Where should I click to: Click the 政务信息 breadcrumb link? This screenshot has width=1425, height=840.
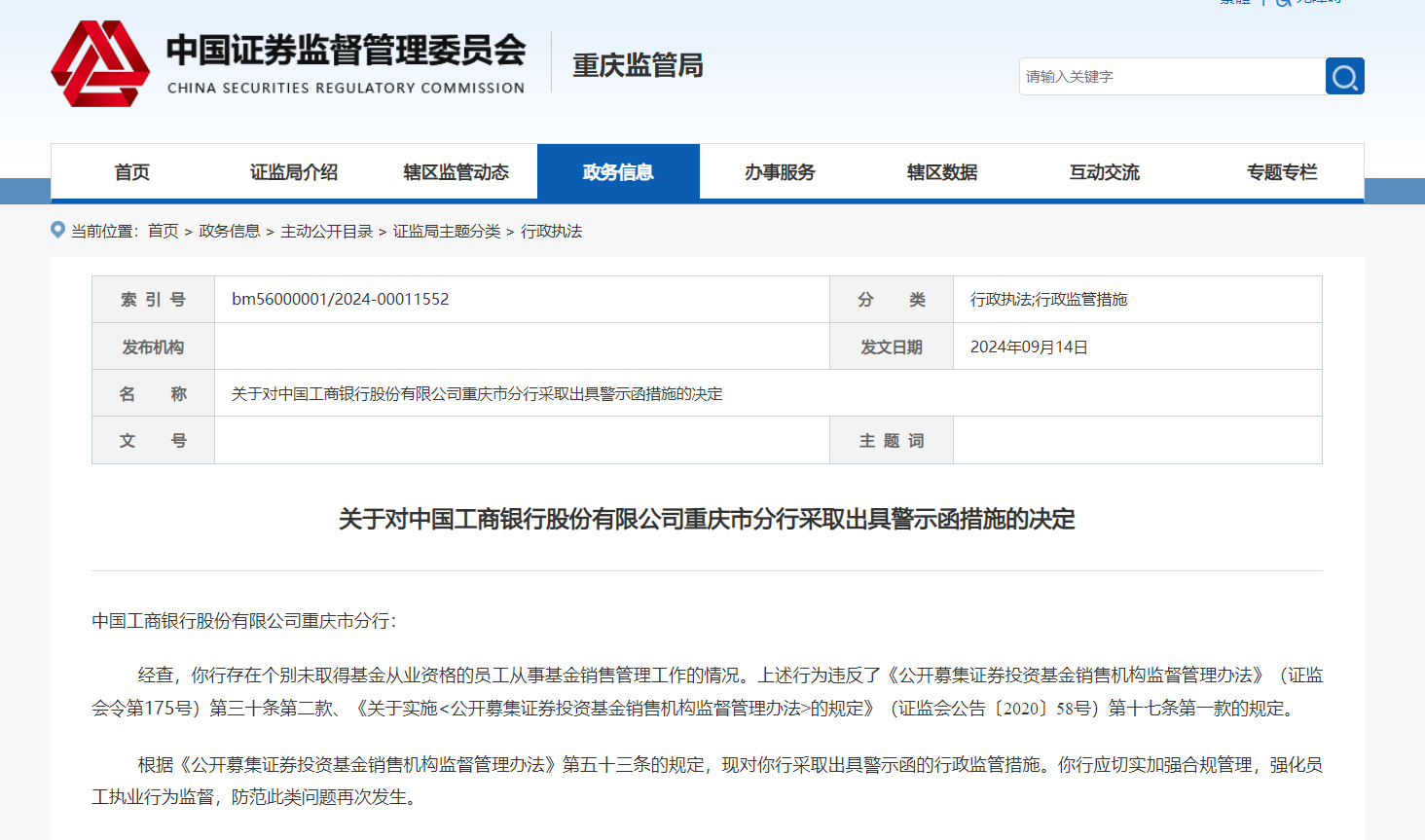231,232
